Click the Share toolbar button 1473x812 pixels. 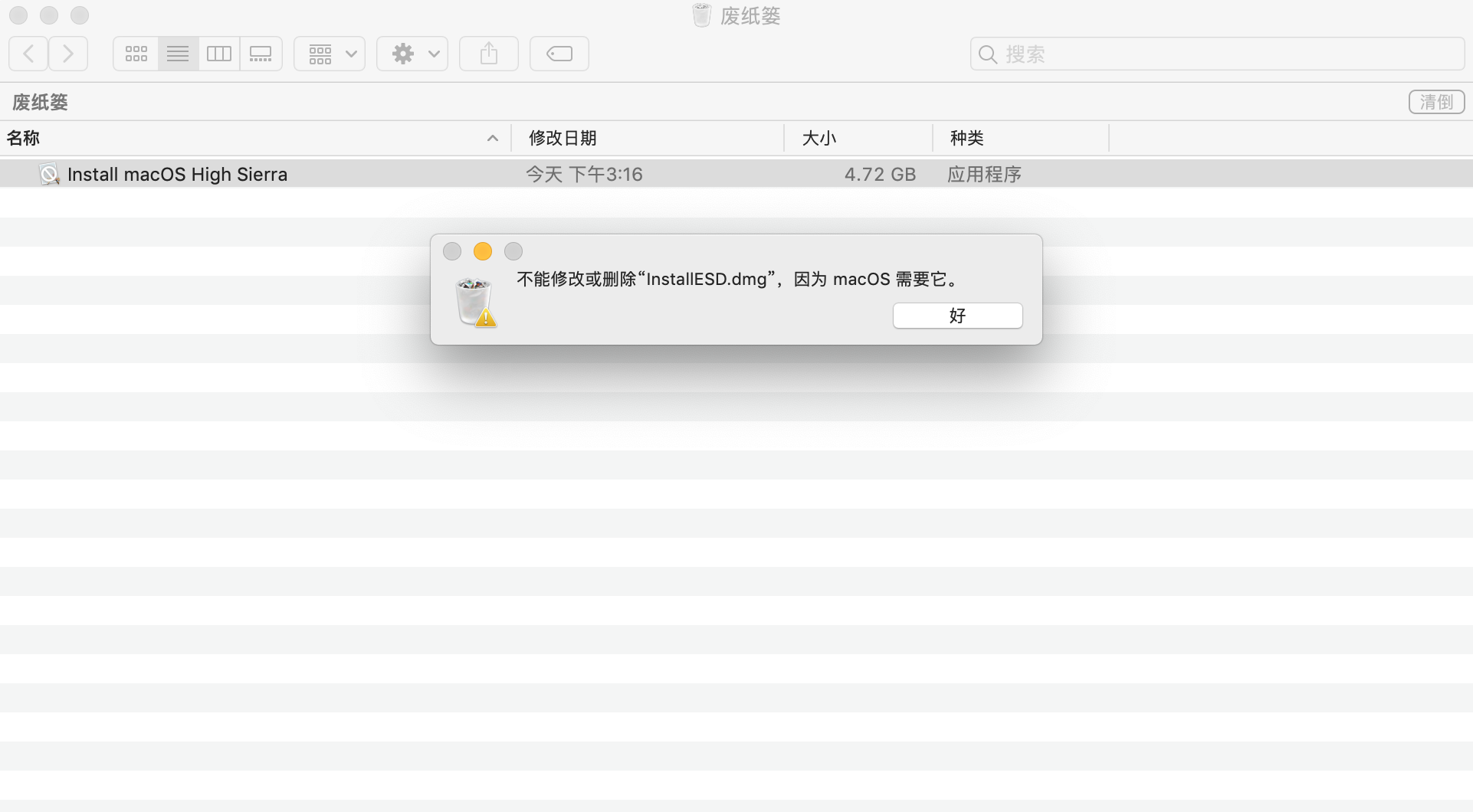489,54
